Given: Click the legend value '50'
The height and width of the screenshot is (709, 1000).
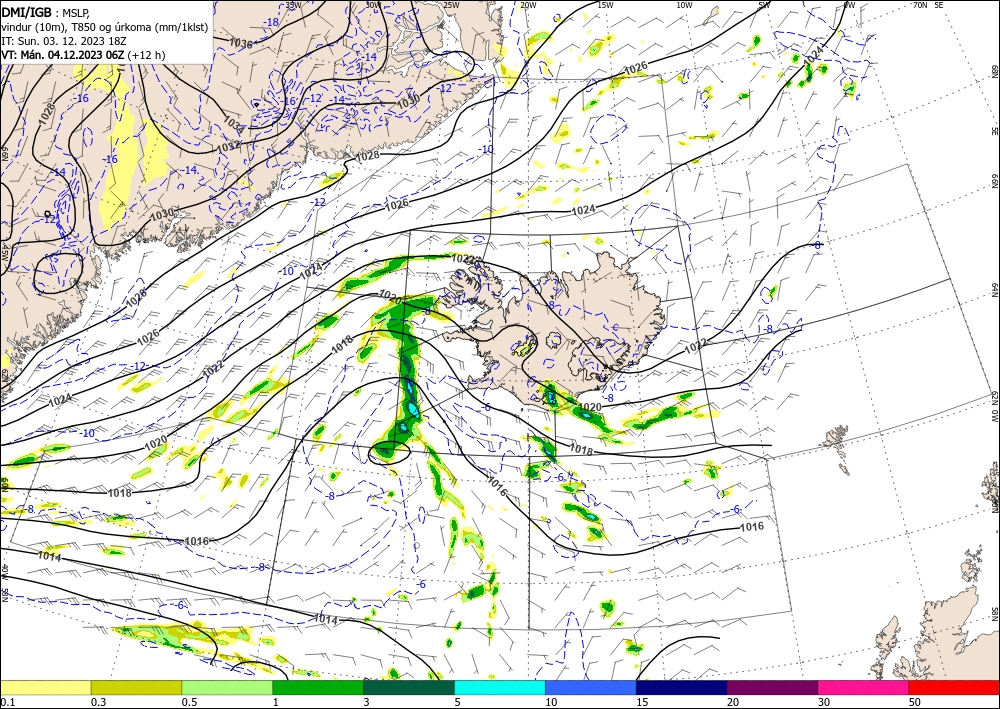Looking at the screenshot, I should [915, 702].
